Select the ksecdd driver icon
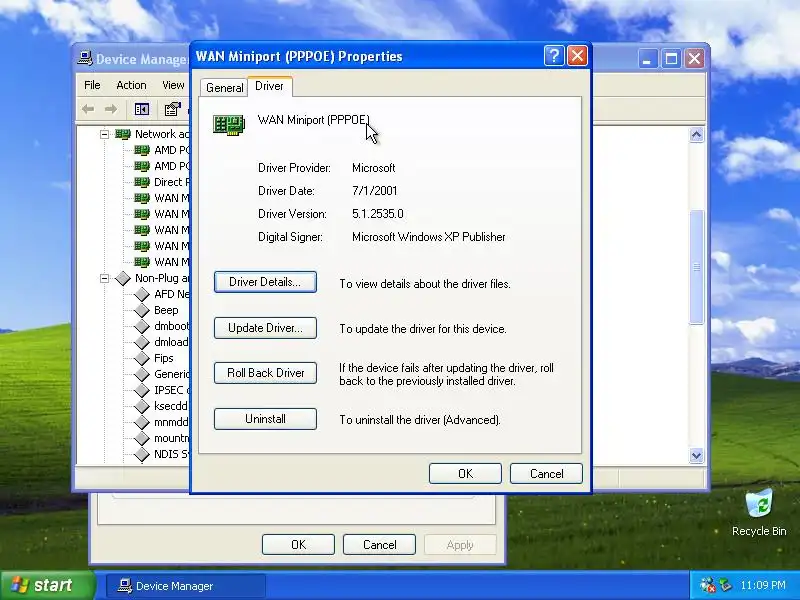This screenshot has height=600, width=800. (x=142, y=406)
